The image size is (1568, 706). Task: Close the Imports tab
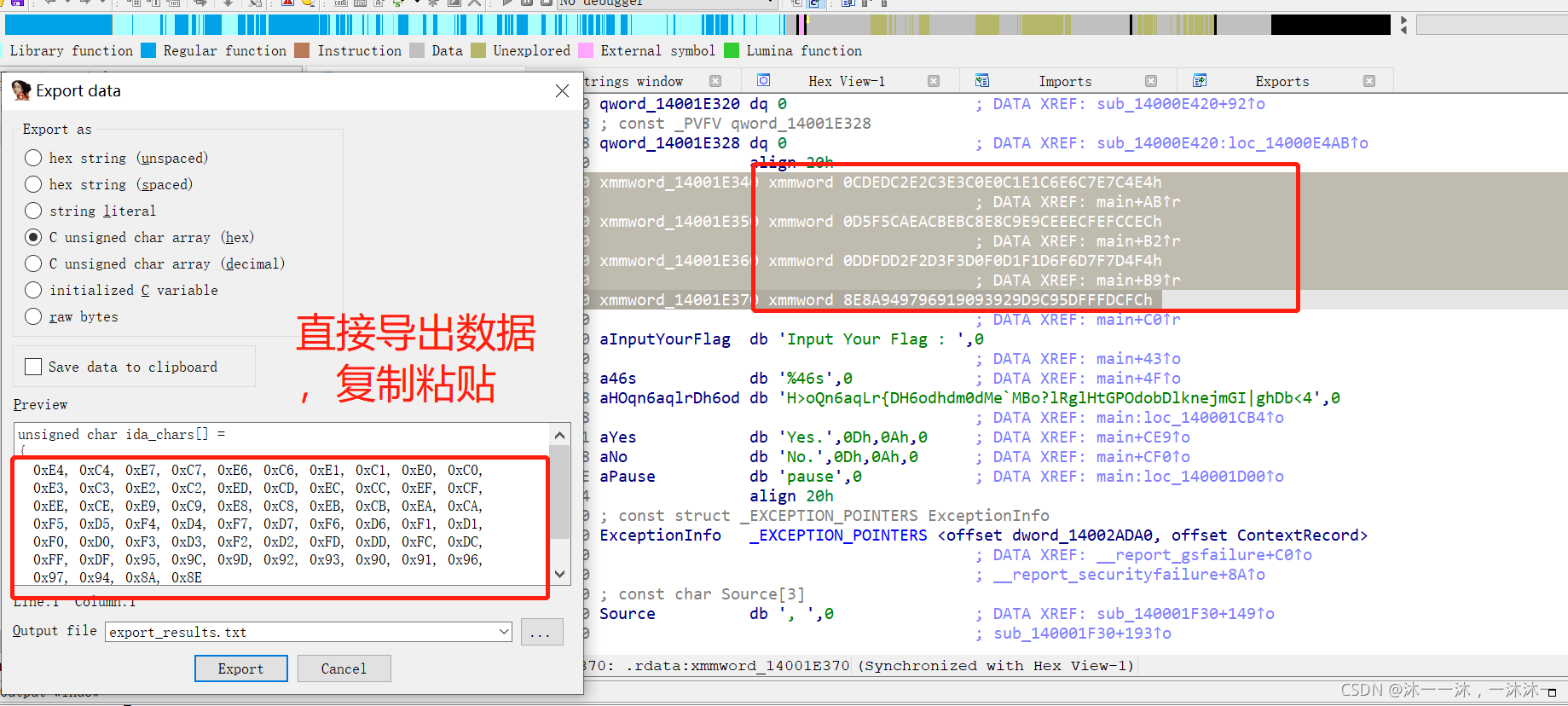(1151, 81)
